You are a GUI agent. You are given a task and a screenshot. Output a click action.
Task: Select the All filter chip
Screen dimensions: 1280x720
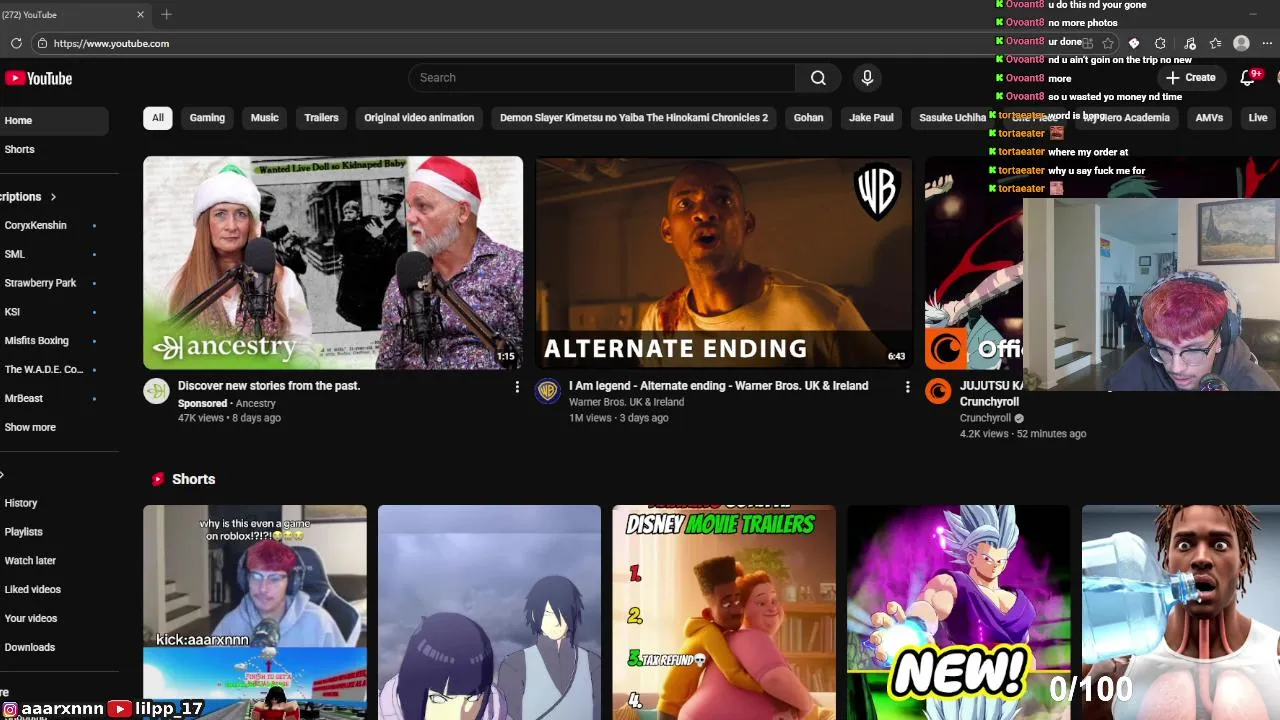tap(158, 118)
